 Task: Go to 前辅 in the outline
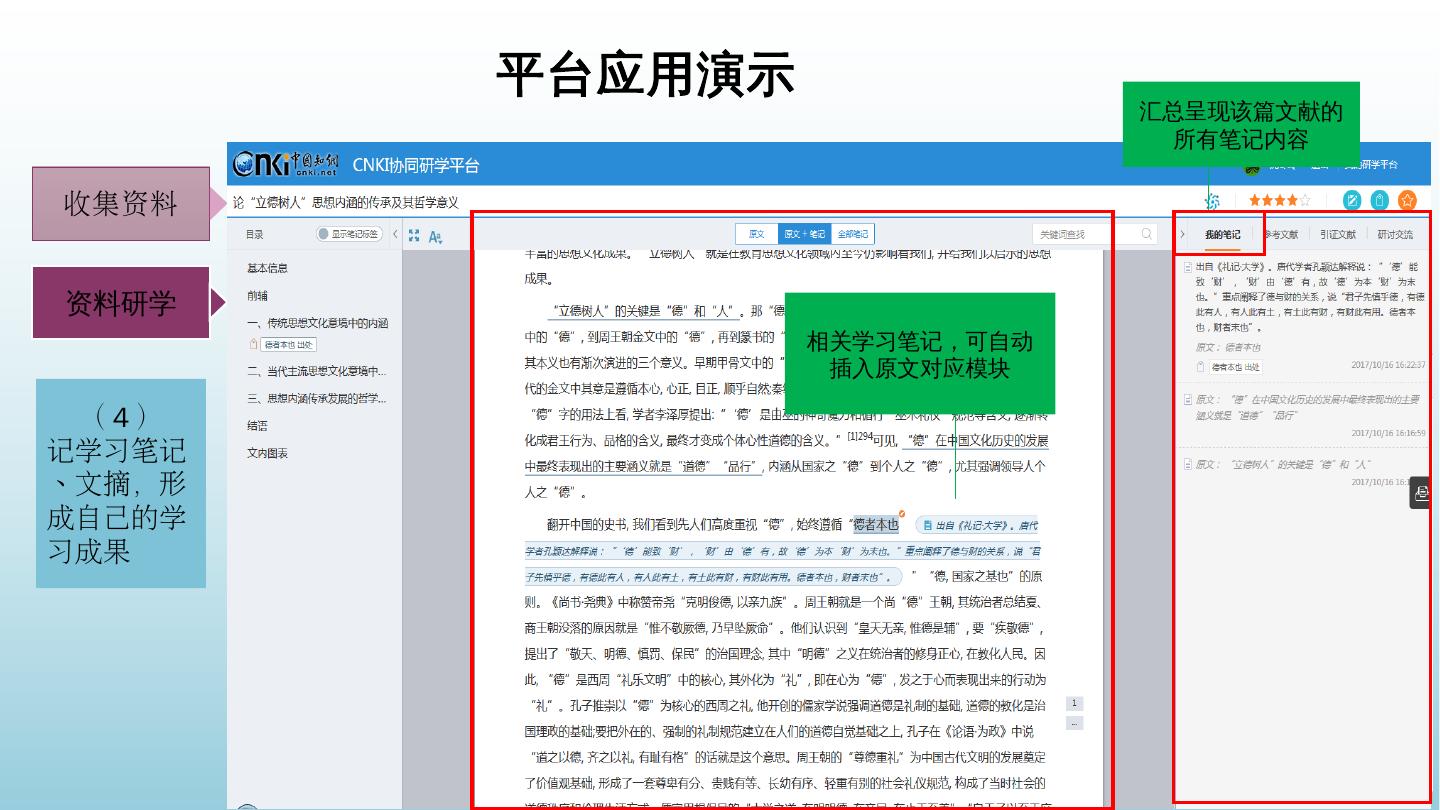(257, 296)
